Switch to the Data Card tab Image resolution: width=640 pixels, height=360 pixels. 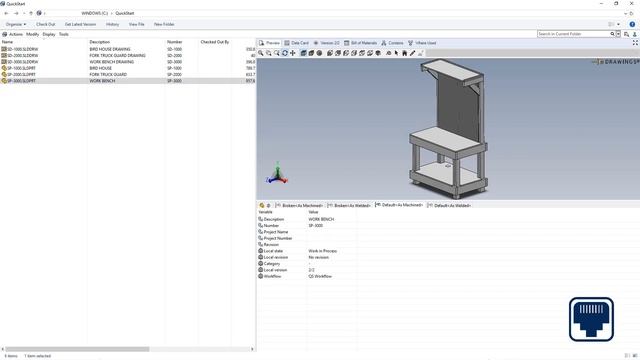coord(296,43)
